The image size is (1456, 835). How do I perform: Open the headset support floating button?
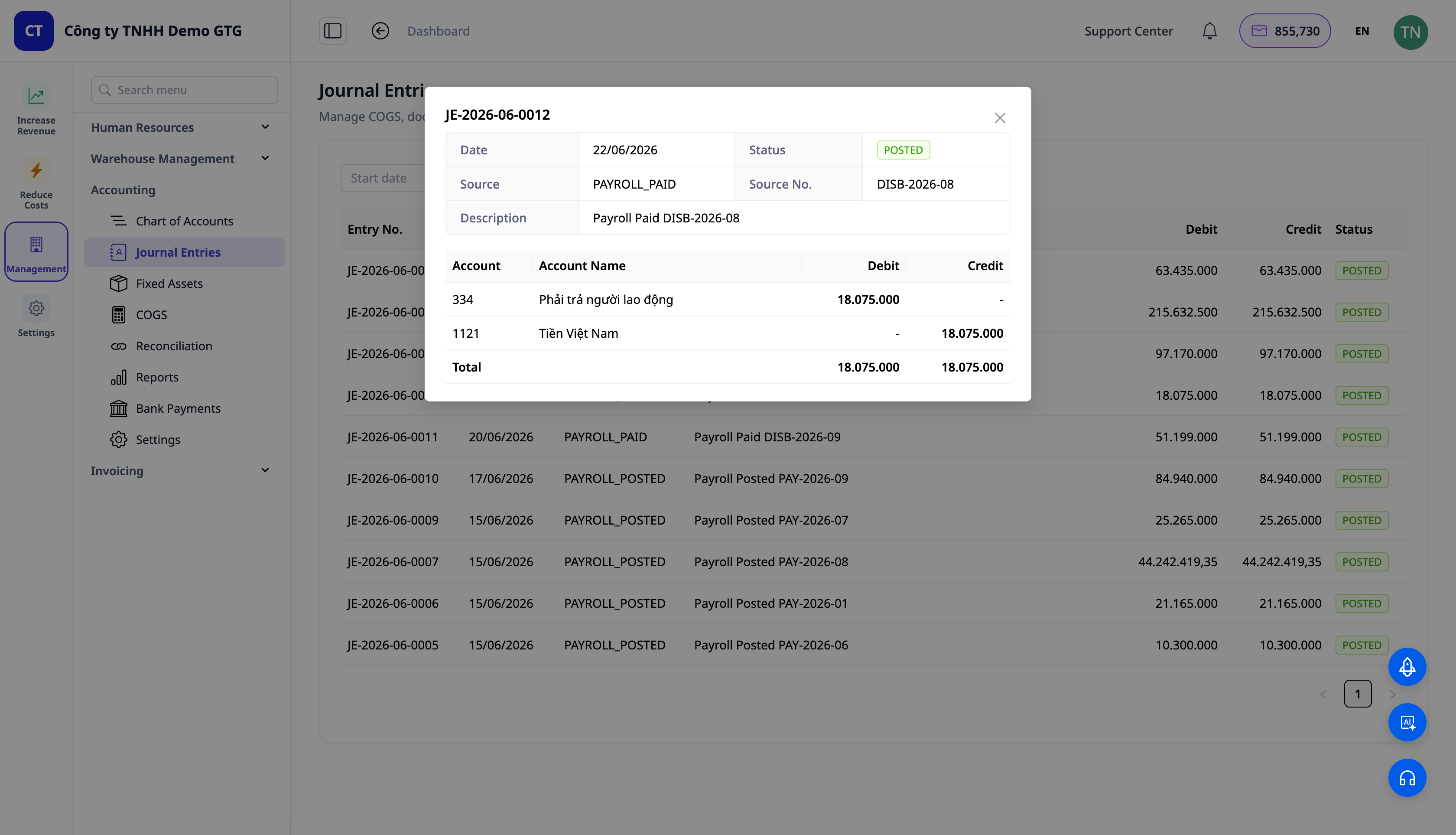pyautogui.click(x=1407, y=778)
